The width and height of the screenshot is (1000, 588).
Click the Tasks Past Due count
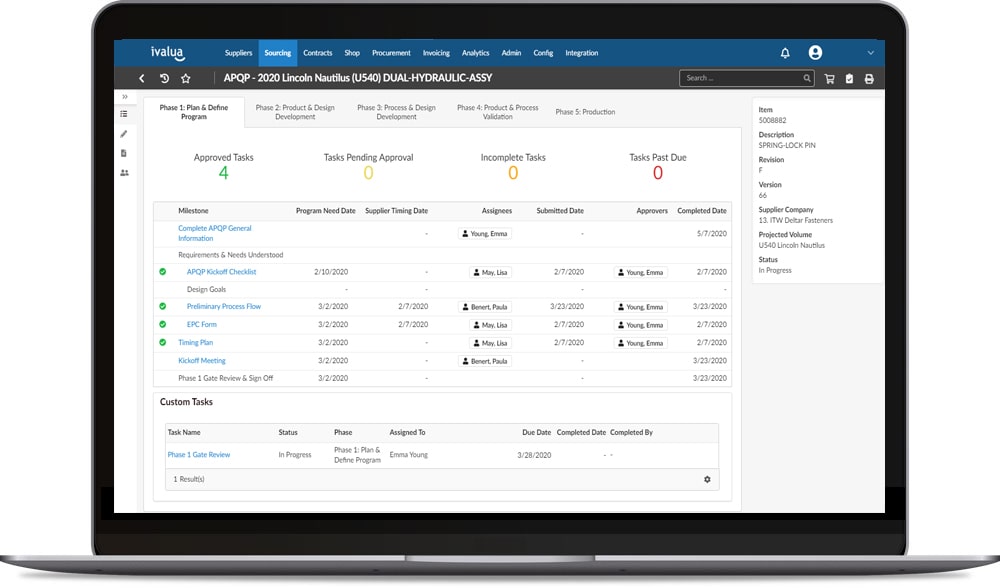point(658,173)
